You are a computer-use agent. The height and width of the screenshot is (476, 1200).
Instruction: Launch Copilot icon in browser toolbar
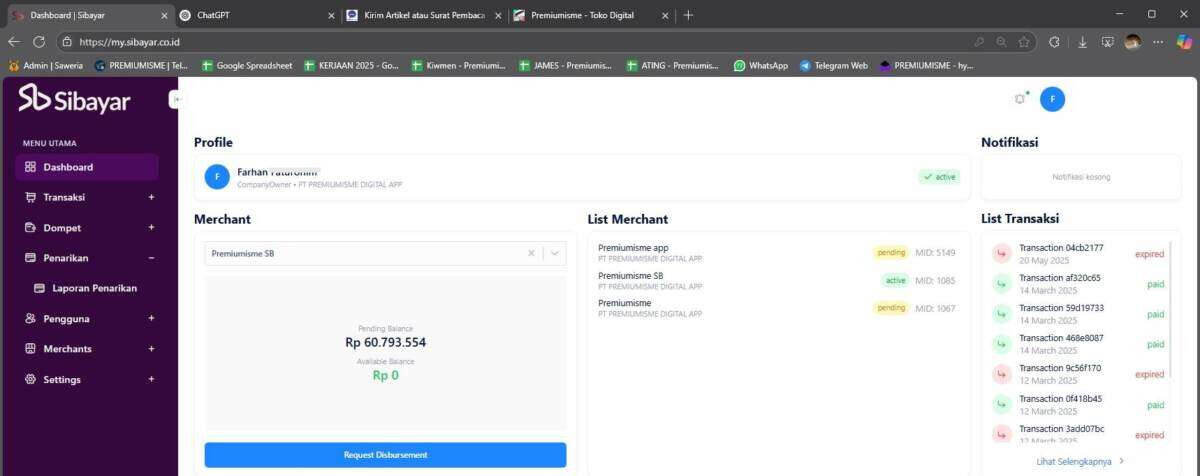pyautogui.click(x=1184, y=42)
